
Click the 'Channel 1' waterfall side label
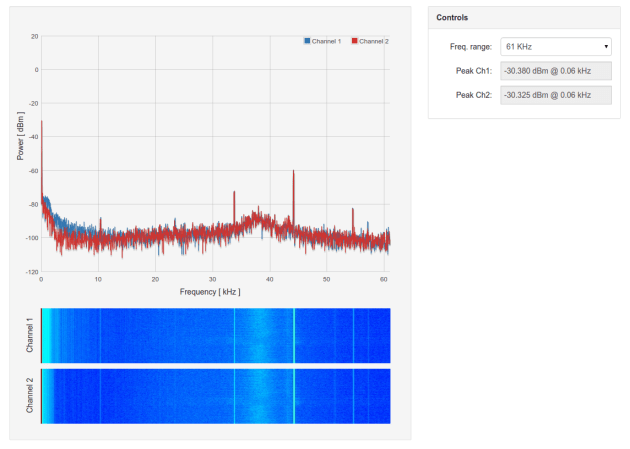29,335
